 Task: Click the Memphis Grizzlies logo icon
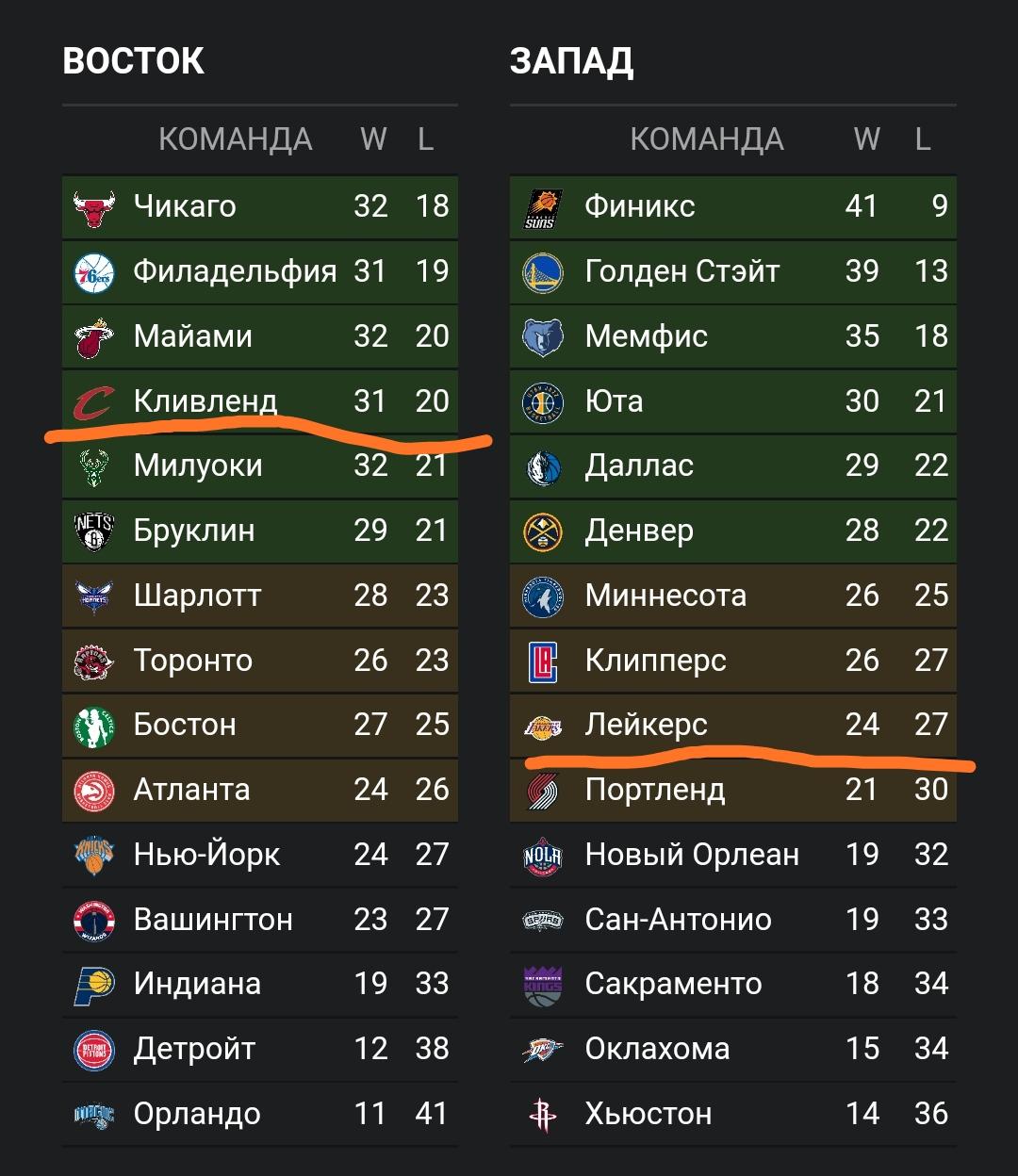point(543,337)
